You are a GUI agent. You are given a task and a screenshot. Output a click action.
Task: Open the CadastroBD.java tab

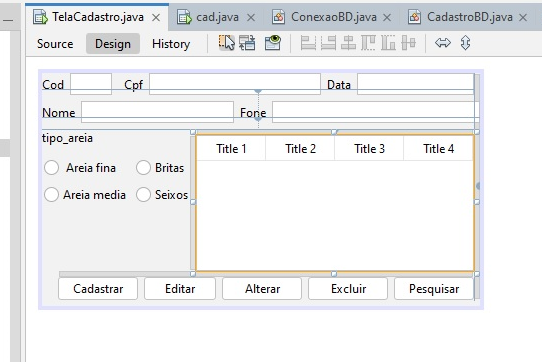470,17
